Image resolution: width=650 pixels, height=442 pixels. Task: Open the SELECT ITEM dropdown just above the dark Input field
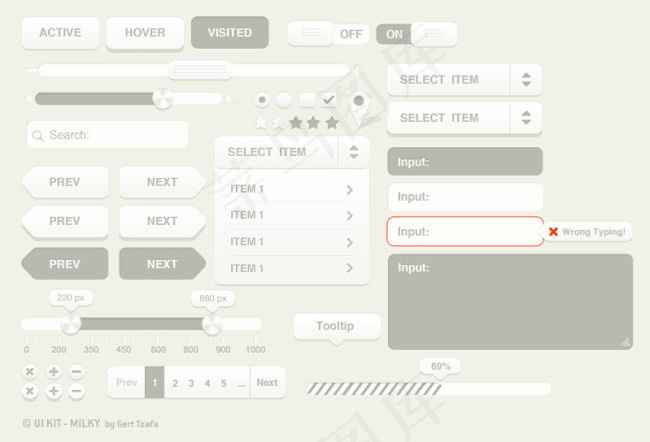click(464, 118)
